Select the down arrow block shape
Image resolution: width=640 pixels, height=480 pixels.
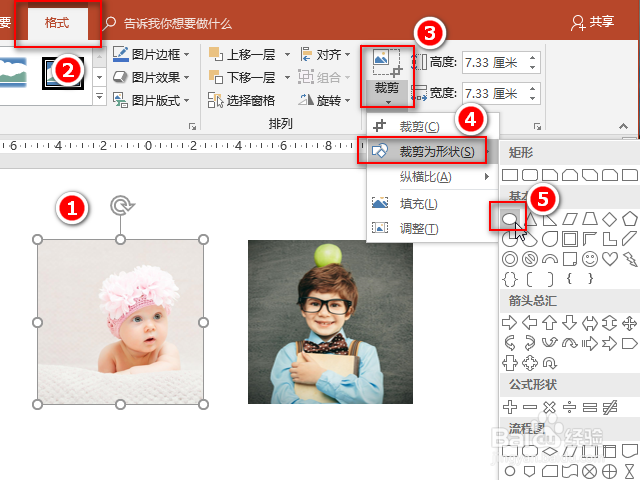point(570,323)
